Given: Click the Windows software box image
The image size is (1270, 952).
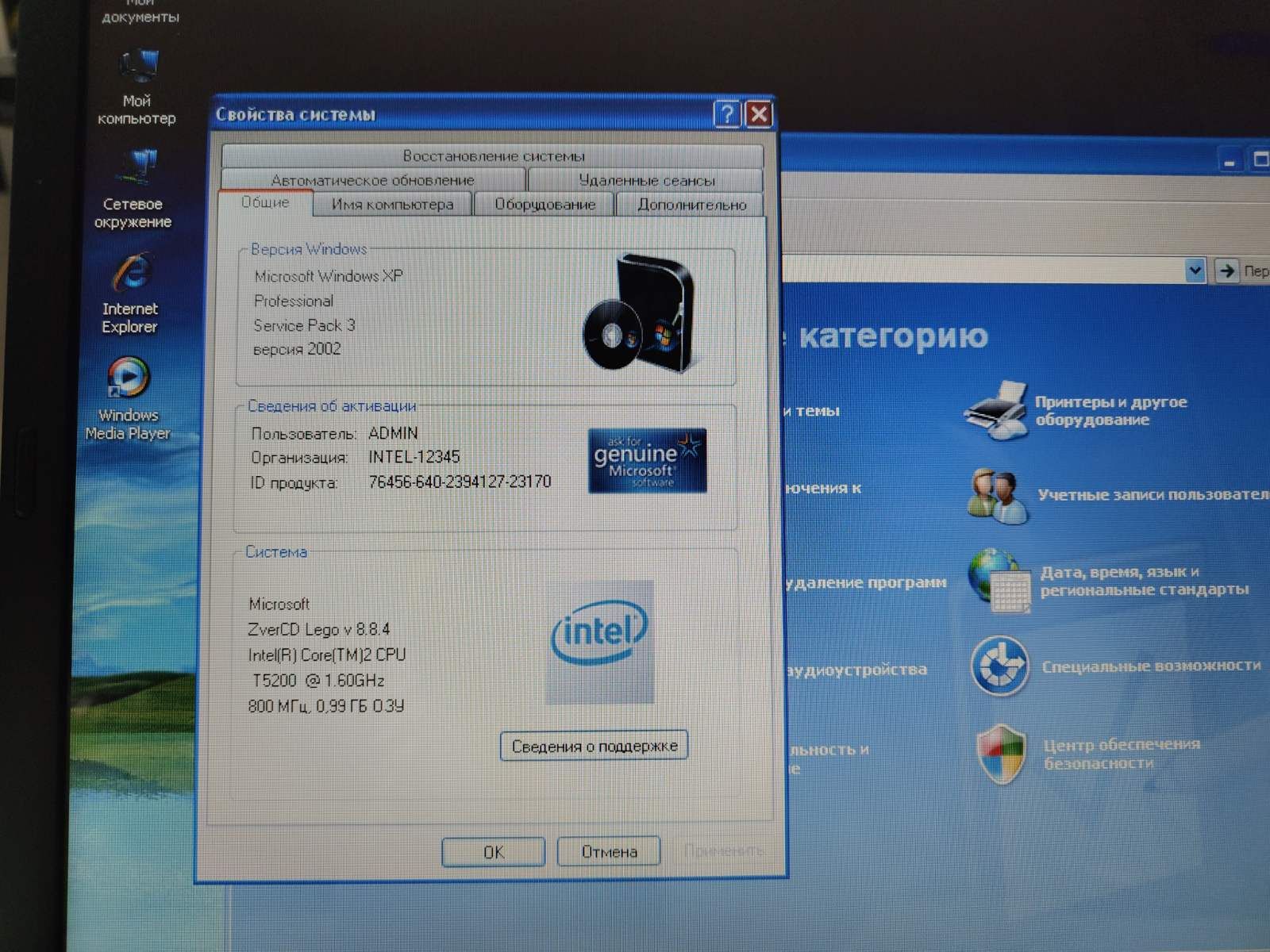Looking at the screenshot, I should (x=639, y=313).
